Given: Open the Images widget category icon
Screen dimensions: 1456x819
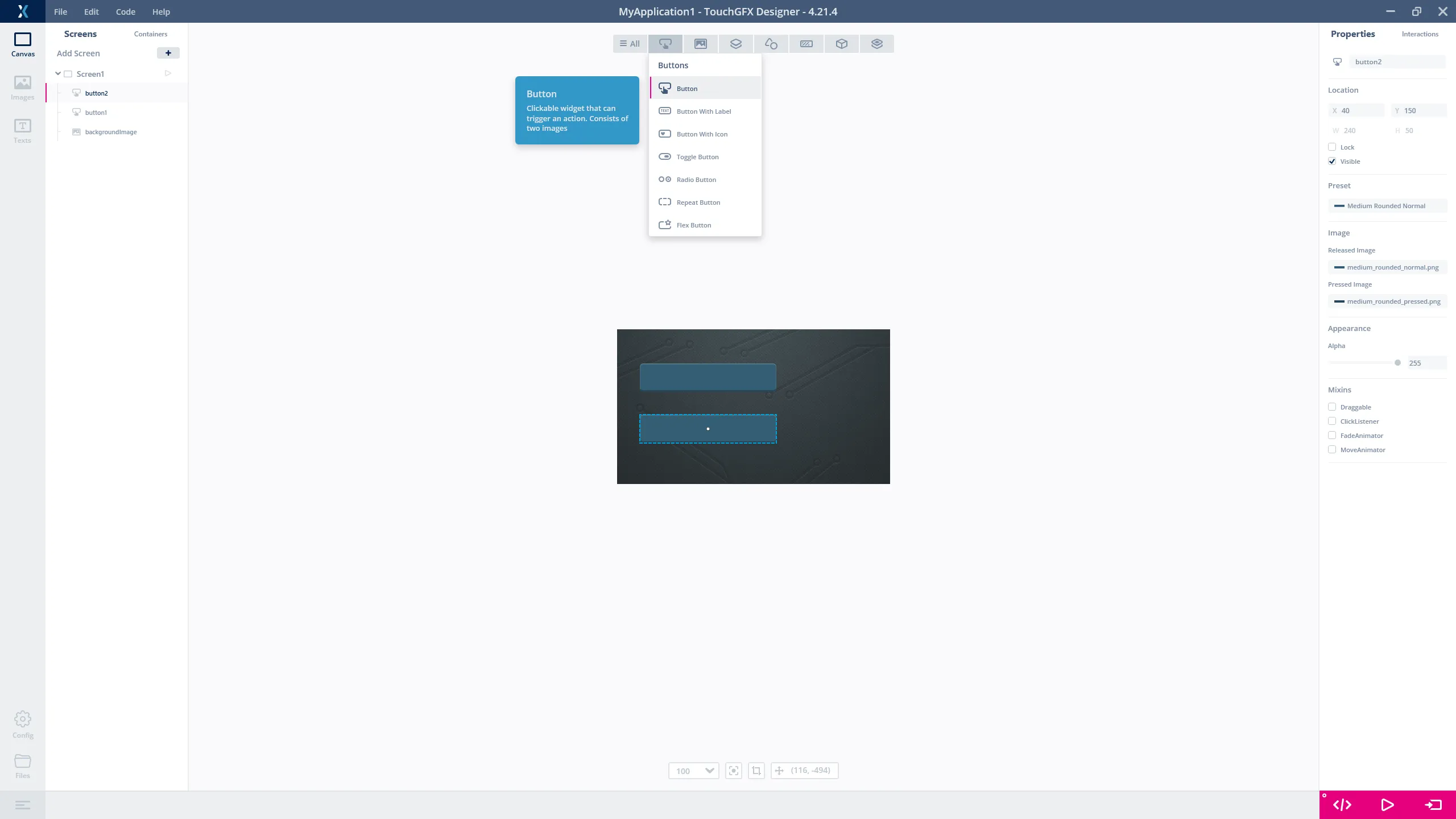Looking at the screenshot, I should click(700, 44).
